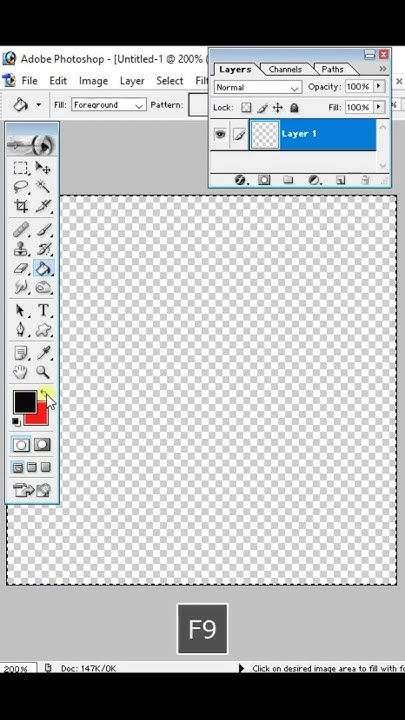This screenshot has height=720, width=405.
Task: Reset to default black and white colors
Action: (16, 421)
